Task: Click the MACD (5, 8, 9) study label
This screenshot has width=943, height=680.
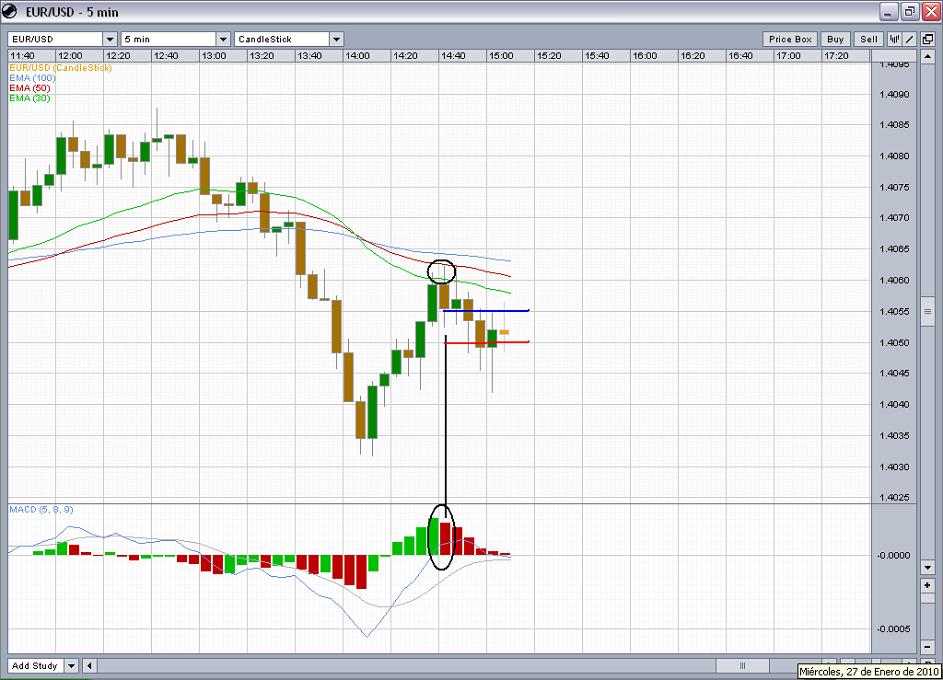Action: (40, 510)
